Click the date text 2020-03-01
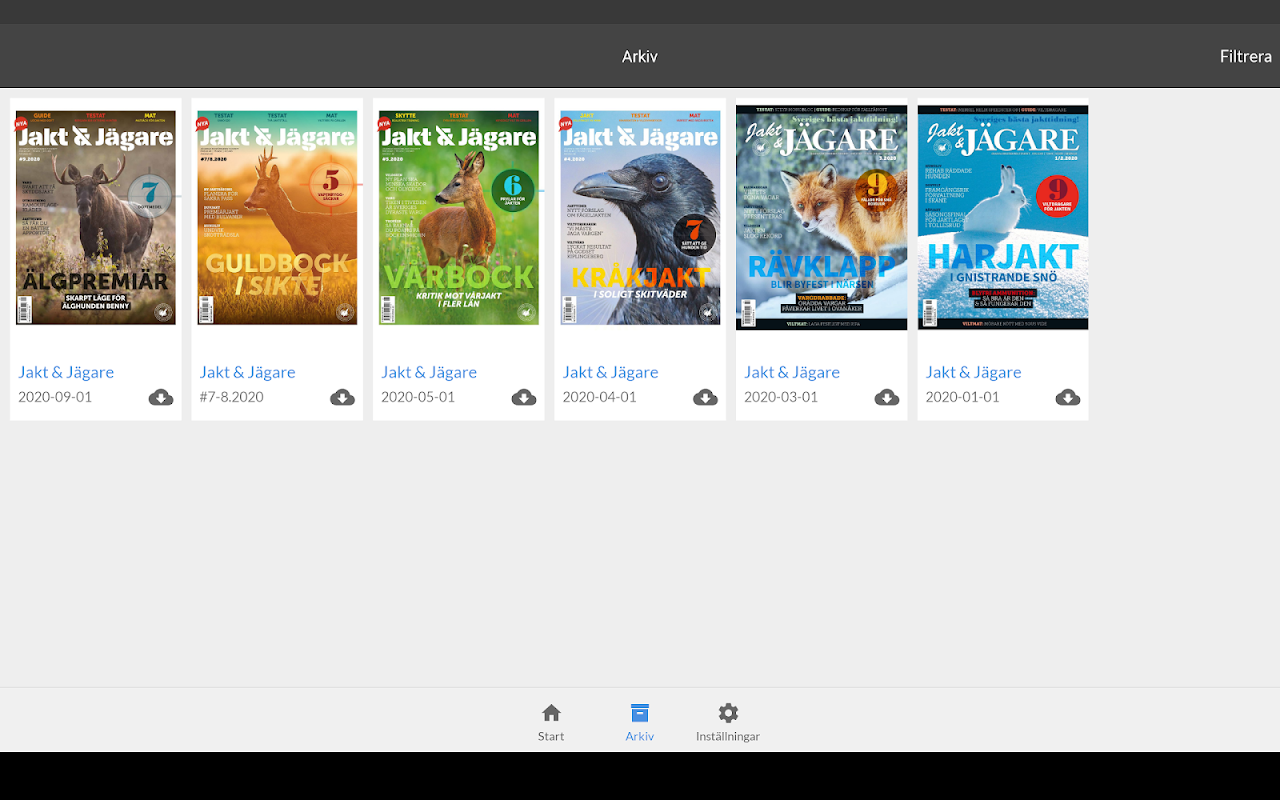 pos(781,397)
